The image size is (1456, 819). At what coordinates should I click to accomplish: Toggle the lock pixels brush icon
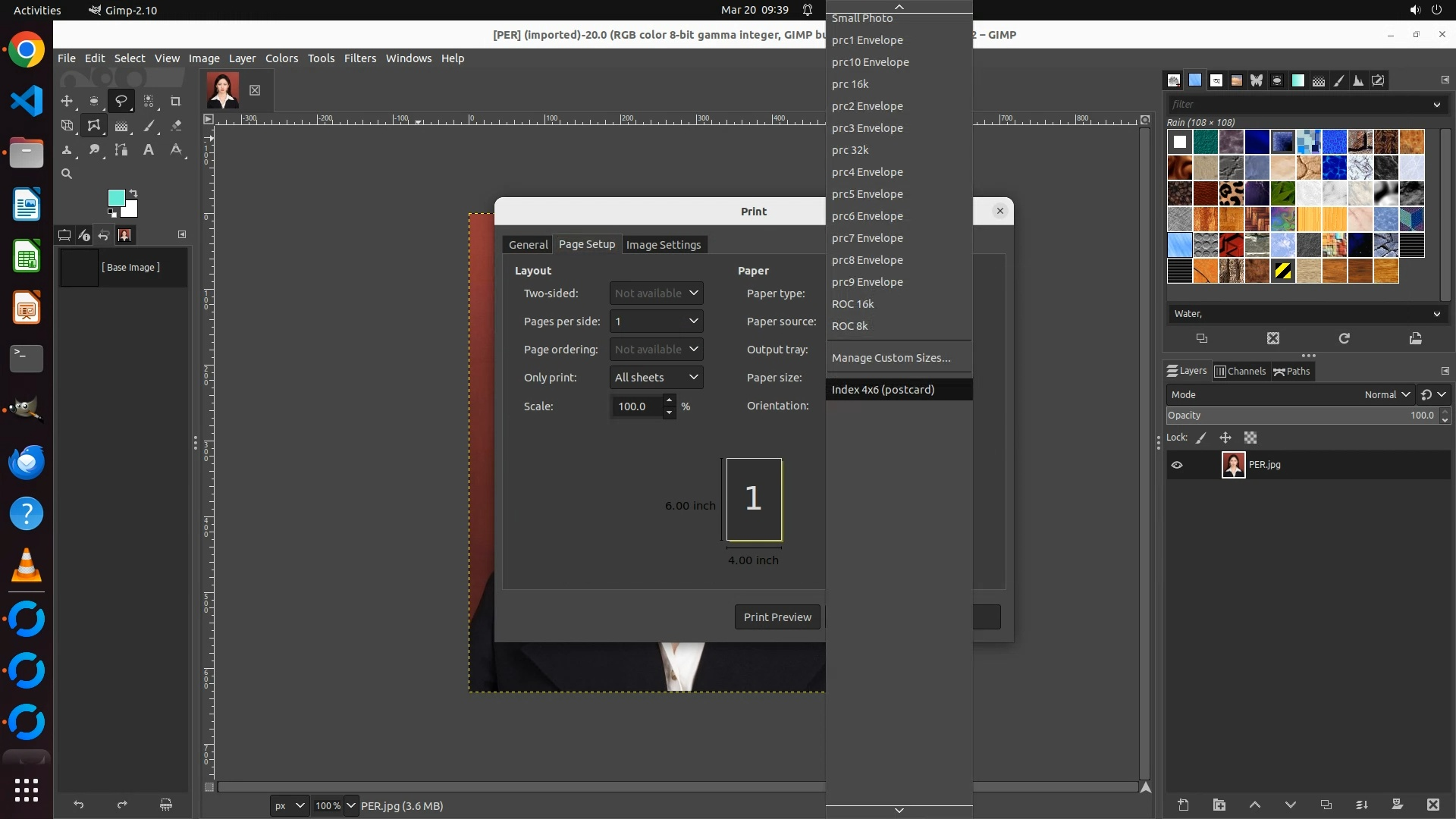[x=1201, y=438]
